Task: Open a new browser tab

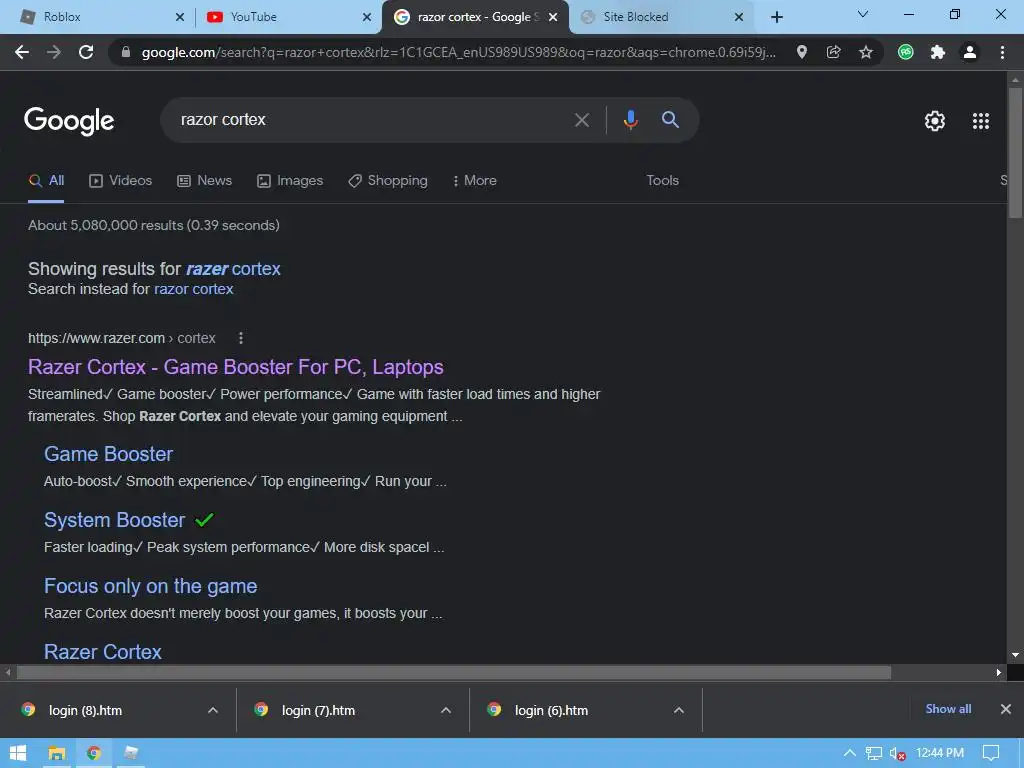Action: click(x=776, y=17)
